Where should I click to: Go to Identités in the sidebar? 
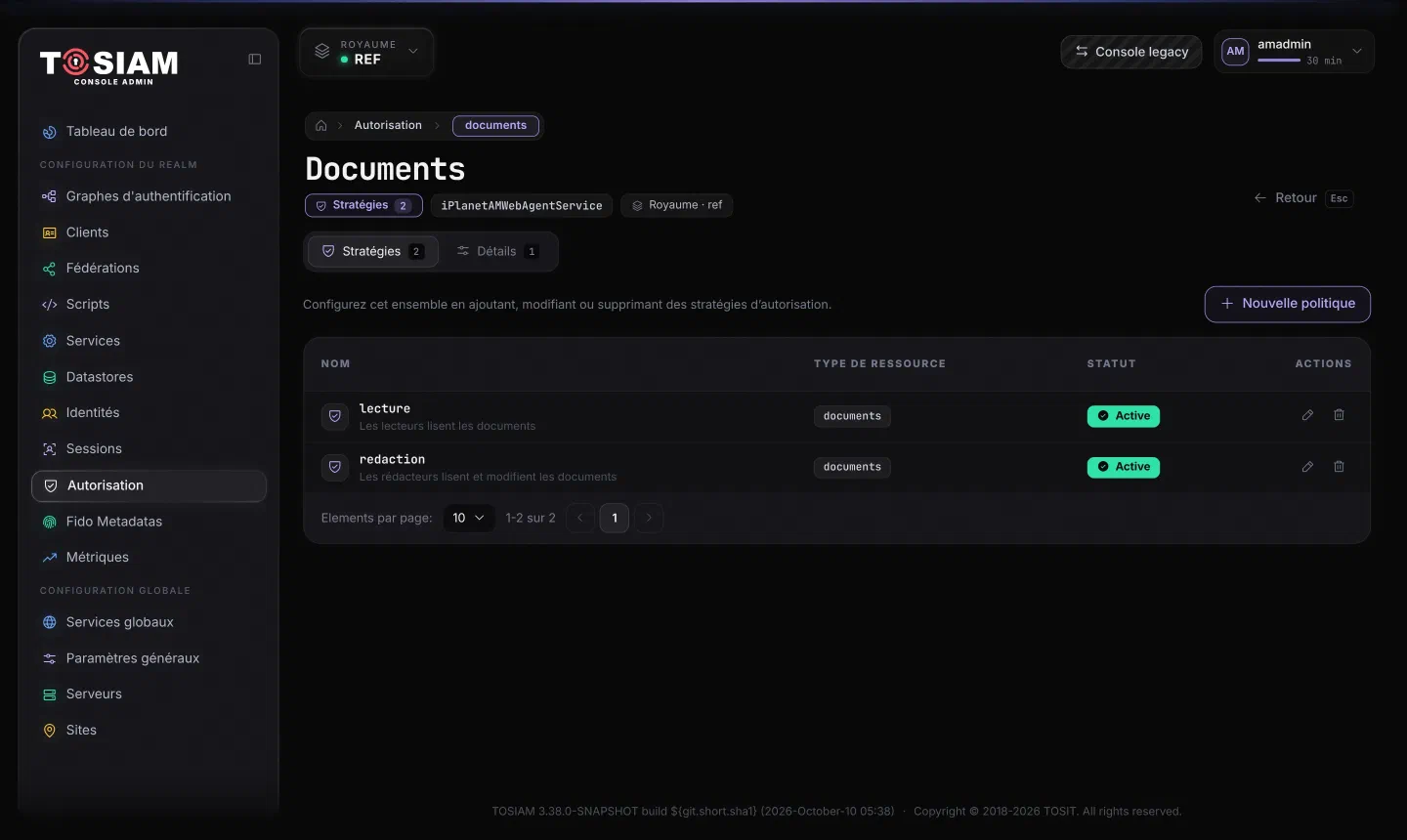click(149, 413)
